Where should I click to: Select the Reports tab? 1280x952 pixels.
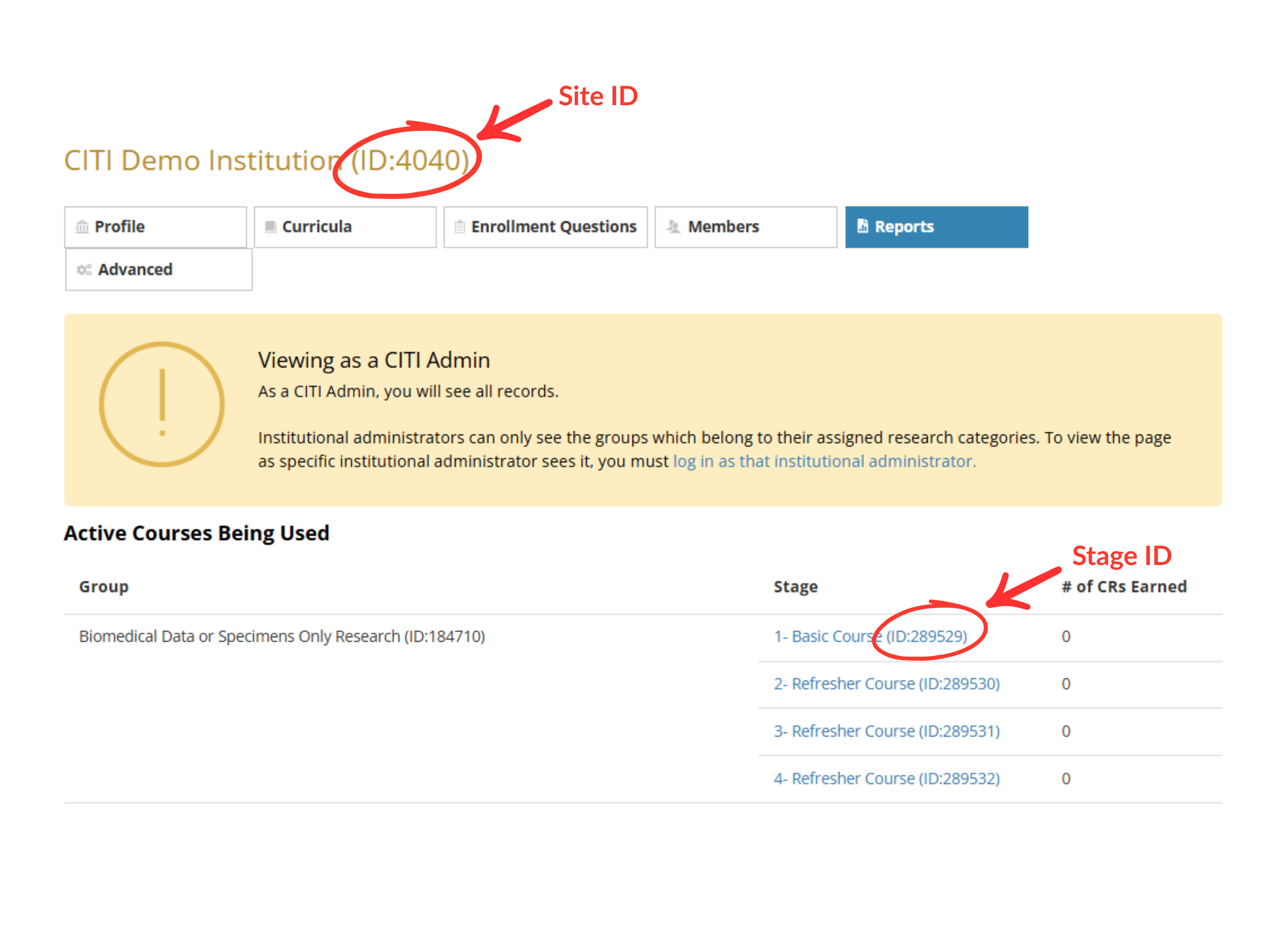click(x=936, y=227)
